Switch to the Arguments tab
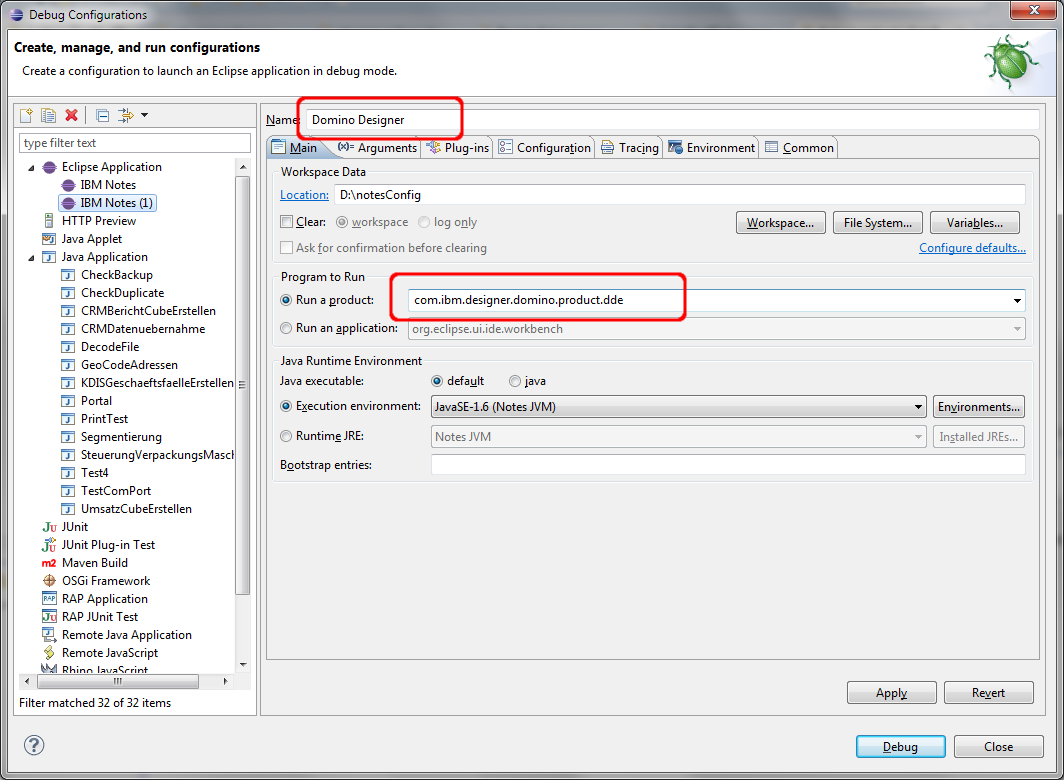This screenshot has height=780, width=1064. pos(378,148)
